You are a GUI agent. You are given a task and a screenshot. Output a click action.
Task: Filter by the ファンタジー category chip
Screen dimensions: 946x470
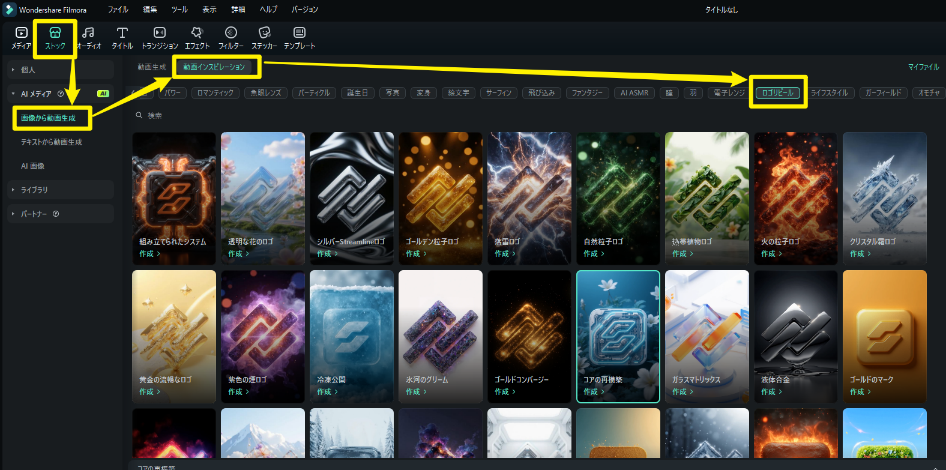click(x=588, y=93)
